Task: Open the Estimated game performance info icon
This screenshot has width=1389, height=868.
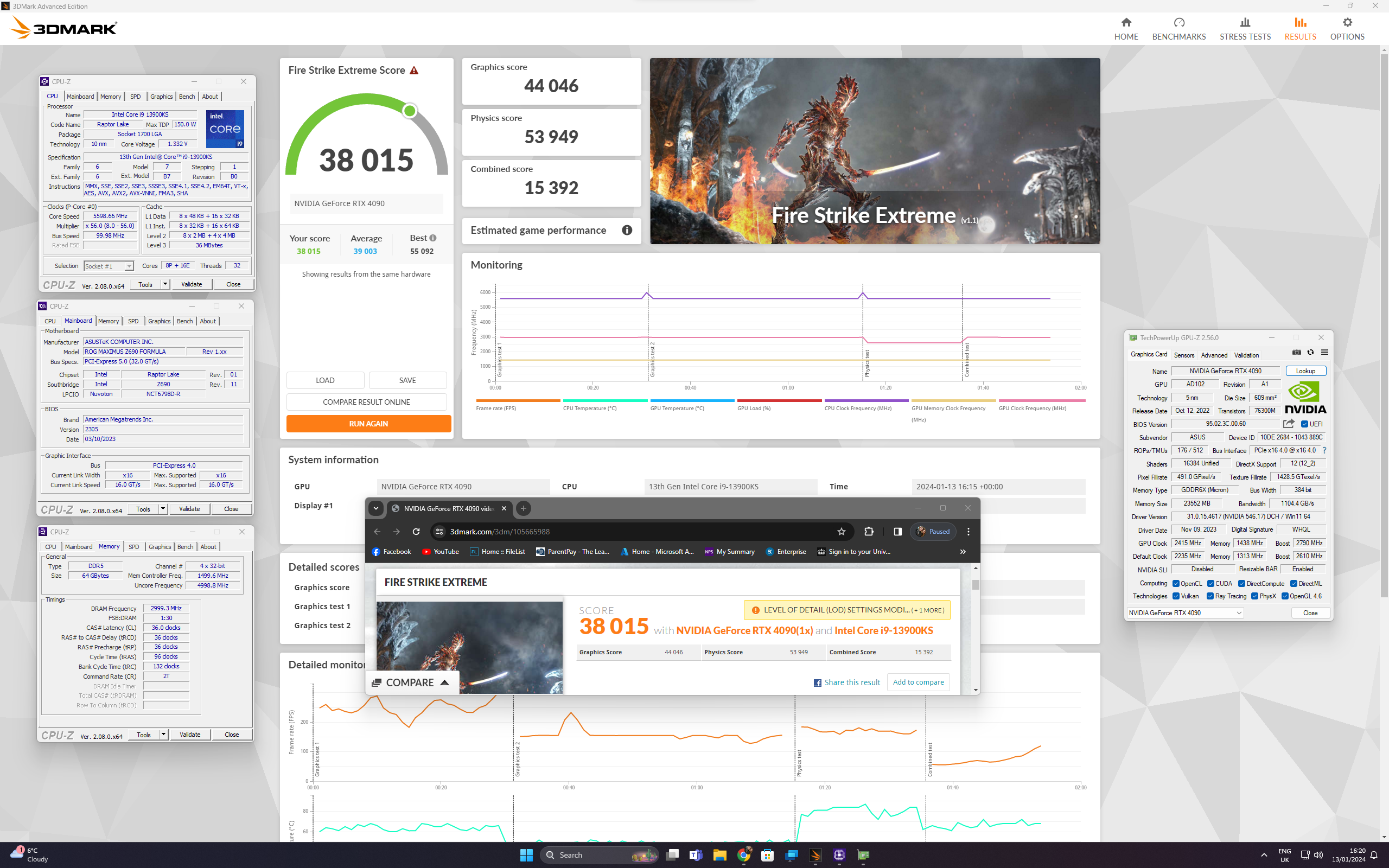Action: click(627, 230)
